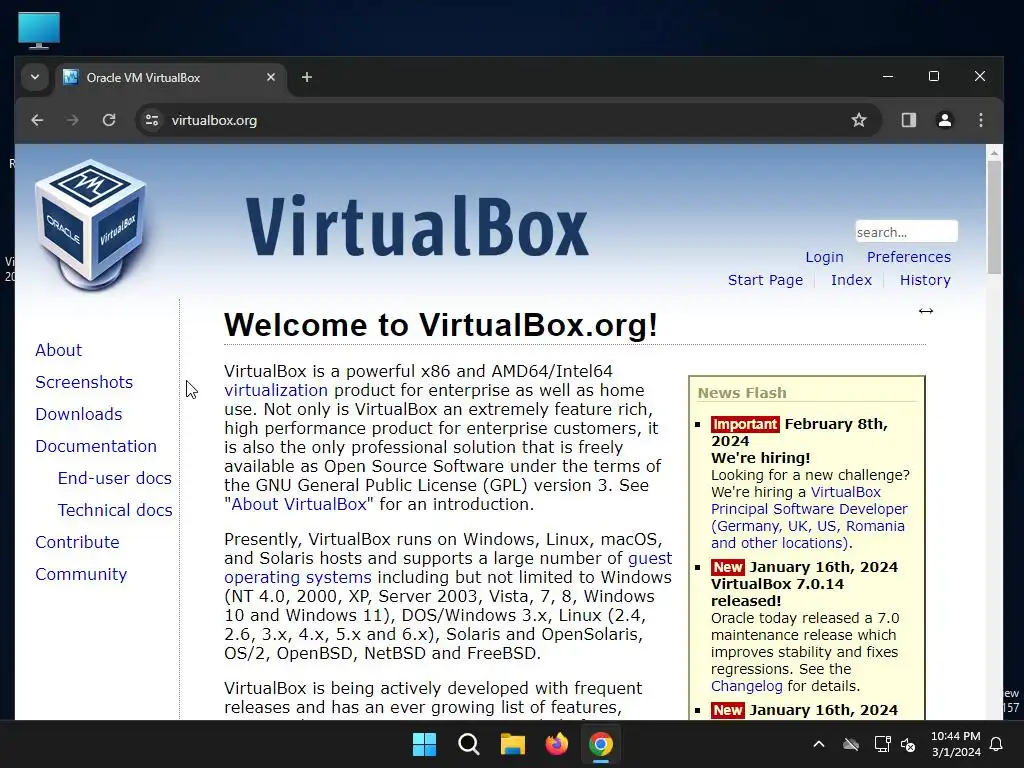Click the search box on the page
The image size is (1024, 768).
click(906, 232)
